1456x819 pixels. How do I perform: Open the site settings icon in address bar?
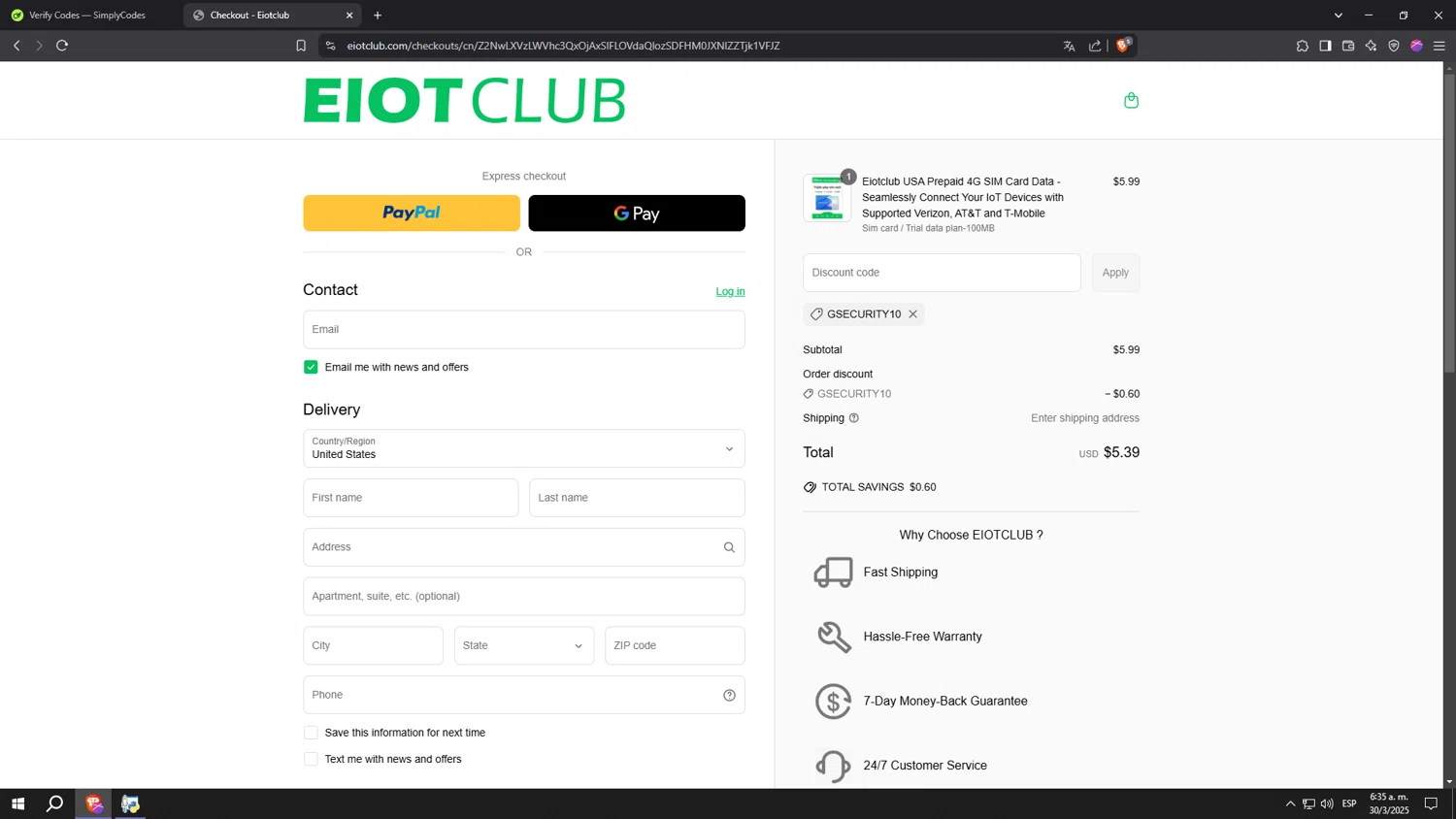[330, 46]
